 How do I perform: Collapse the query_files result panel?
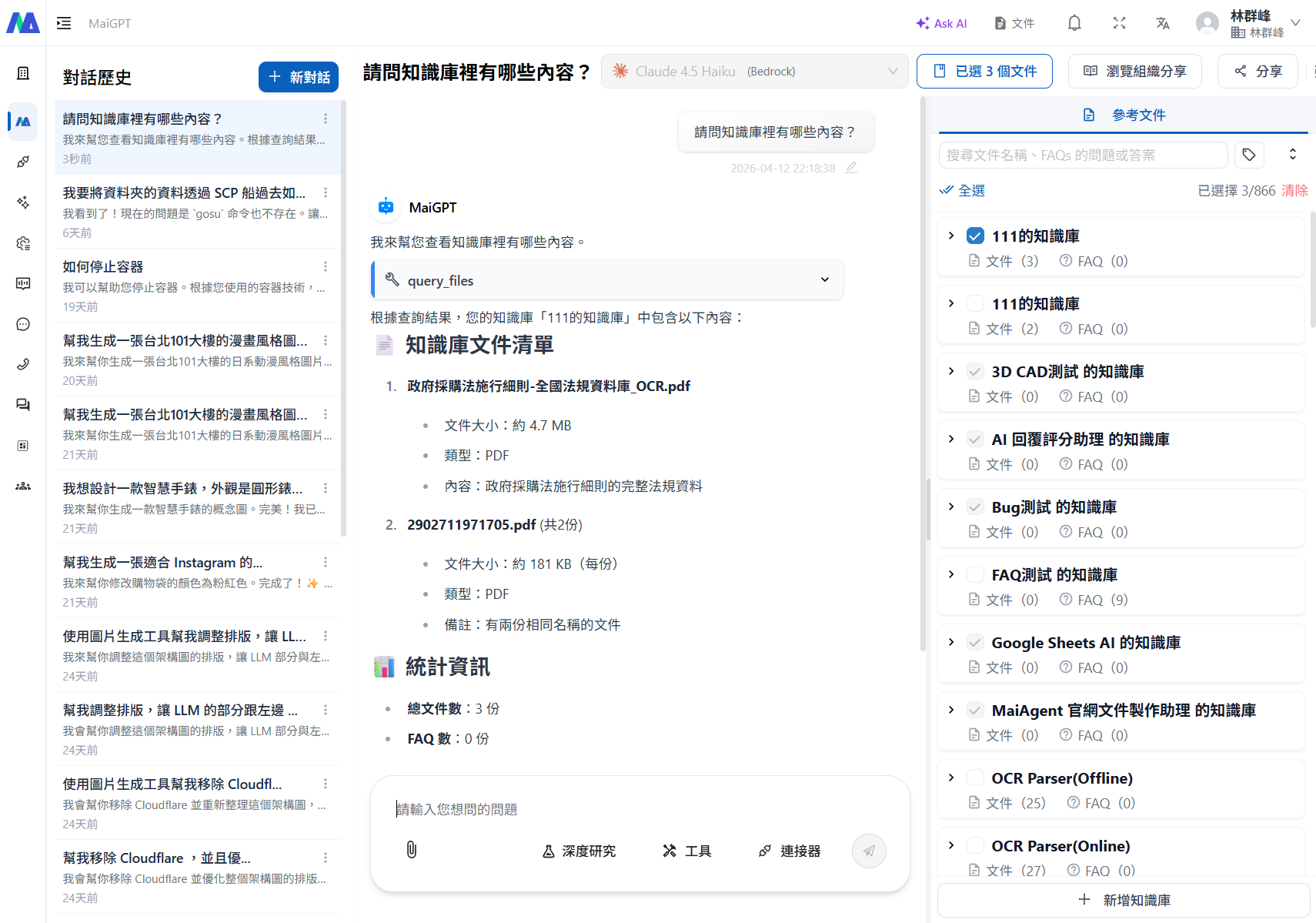point(824,279)
